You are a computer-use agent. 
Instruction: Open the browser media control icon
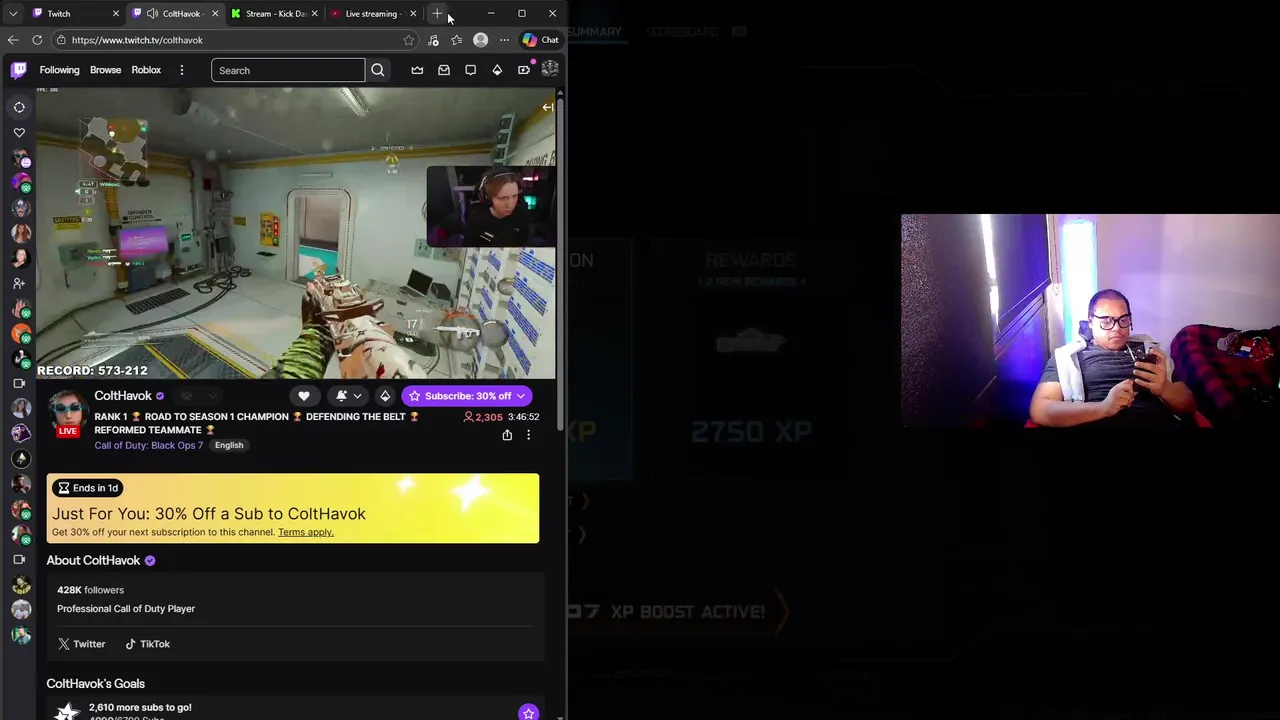pyautogui.click(x=433, y=40)
